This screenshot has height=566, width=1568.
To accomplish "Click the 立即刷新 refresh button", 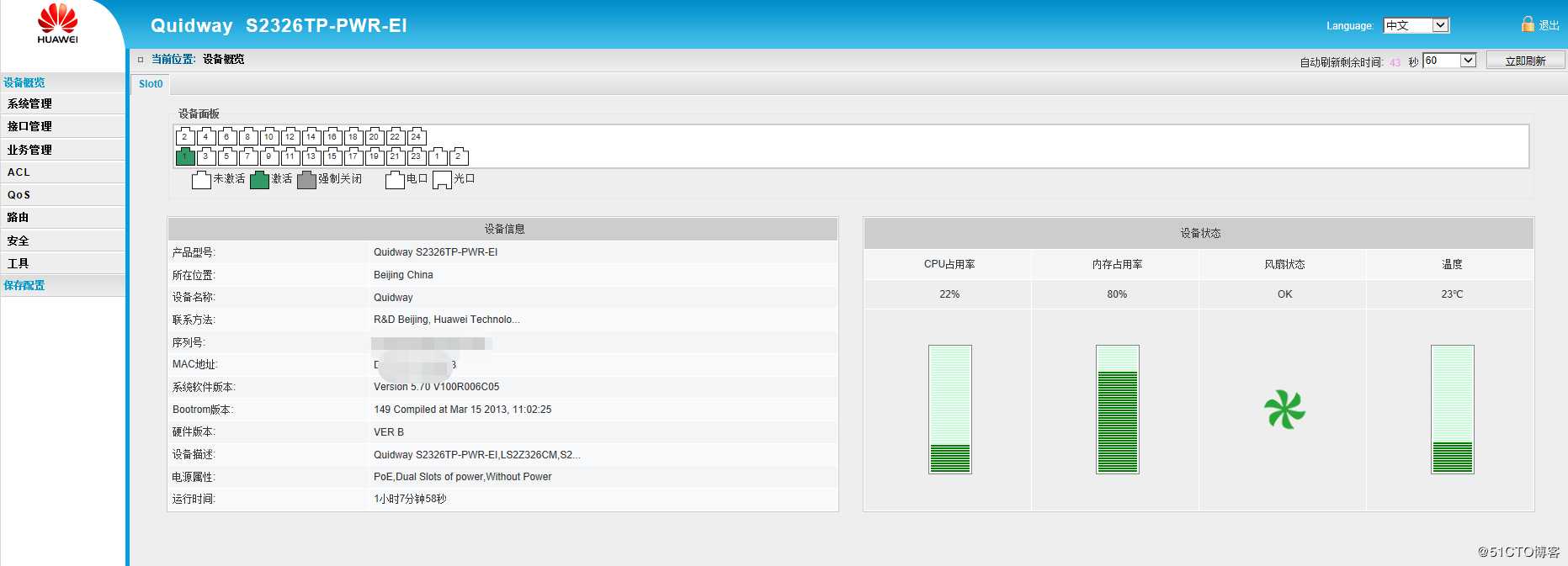I will coord(1525,61).
